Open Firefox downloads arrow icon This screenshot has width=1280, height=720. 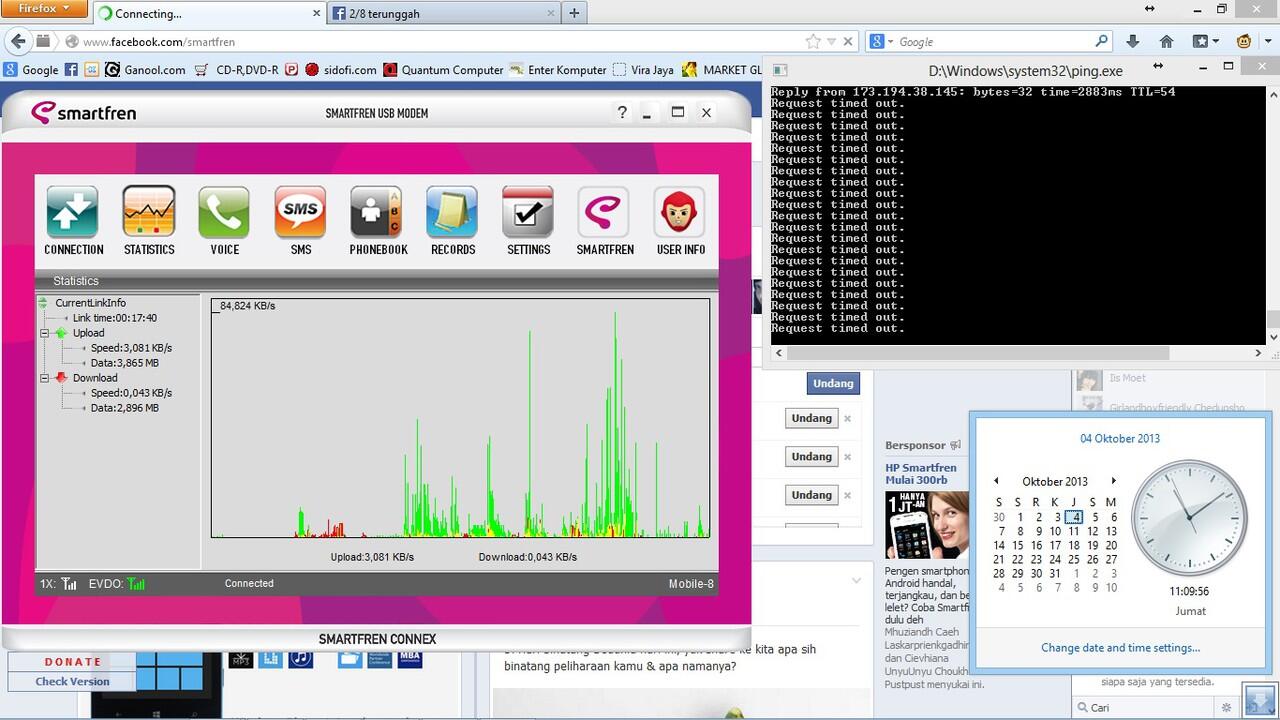1132,42
